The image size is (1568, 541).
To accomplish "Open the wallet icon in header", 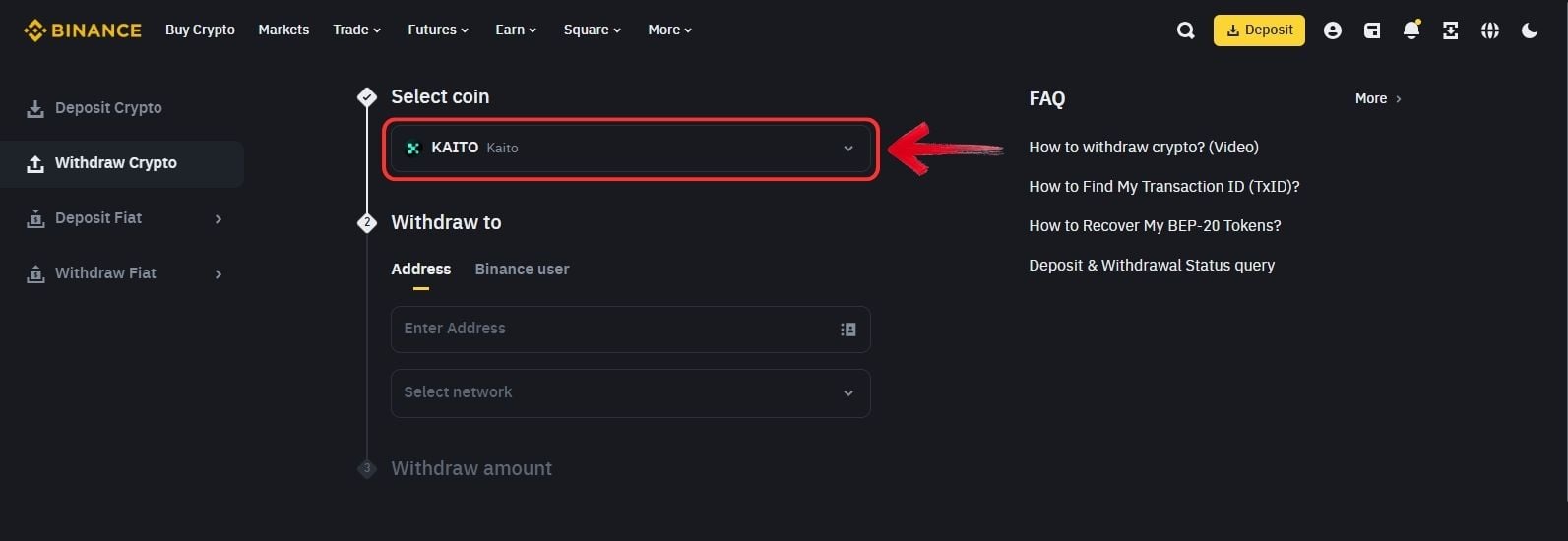I will click(1371, 30).
